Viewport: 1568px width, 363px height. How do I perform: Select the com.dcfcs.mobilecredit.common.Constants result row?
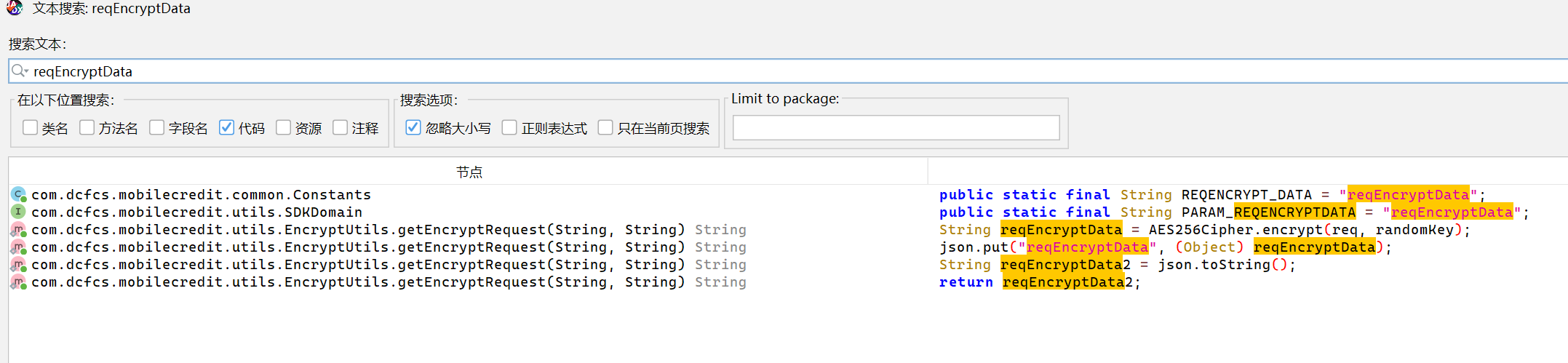click(201, 195)
